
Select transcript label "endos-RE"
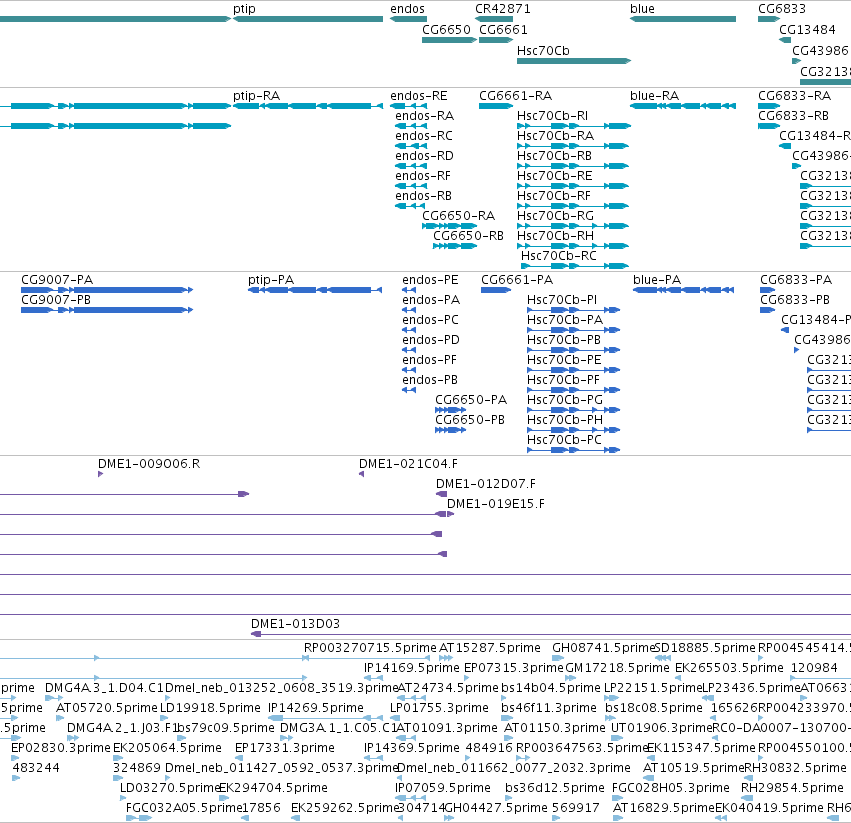point(418,96)
